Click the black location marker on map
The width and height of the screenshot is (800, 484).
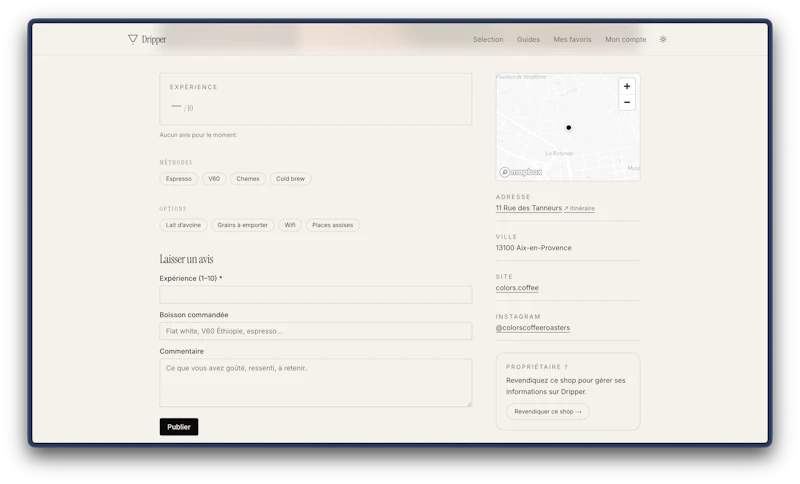(568, 128)
